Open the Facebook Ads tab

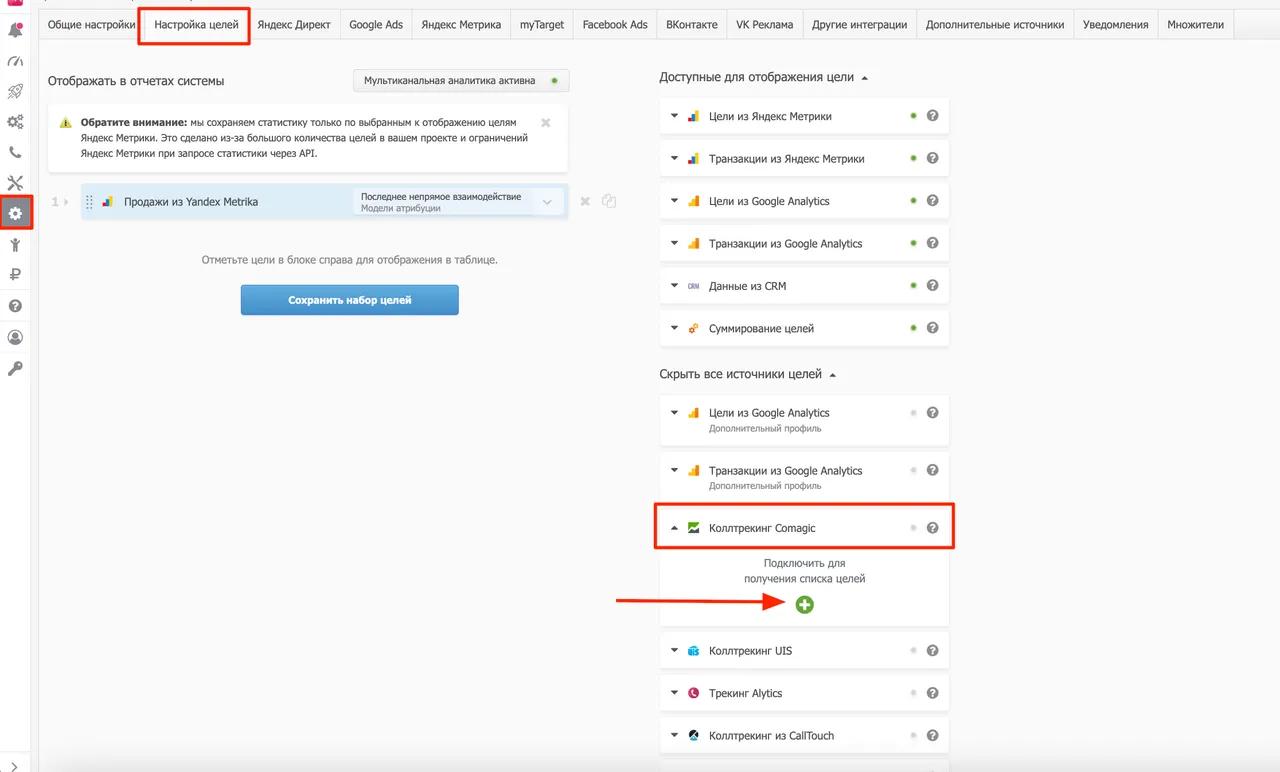pos(615,24)
